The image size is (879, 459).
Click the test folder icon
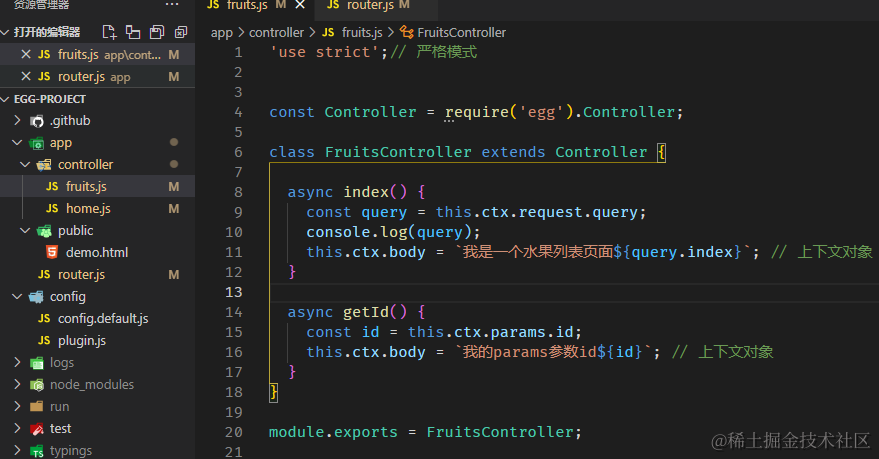[x=36, y=429]
